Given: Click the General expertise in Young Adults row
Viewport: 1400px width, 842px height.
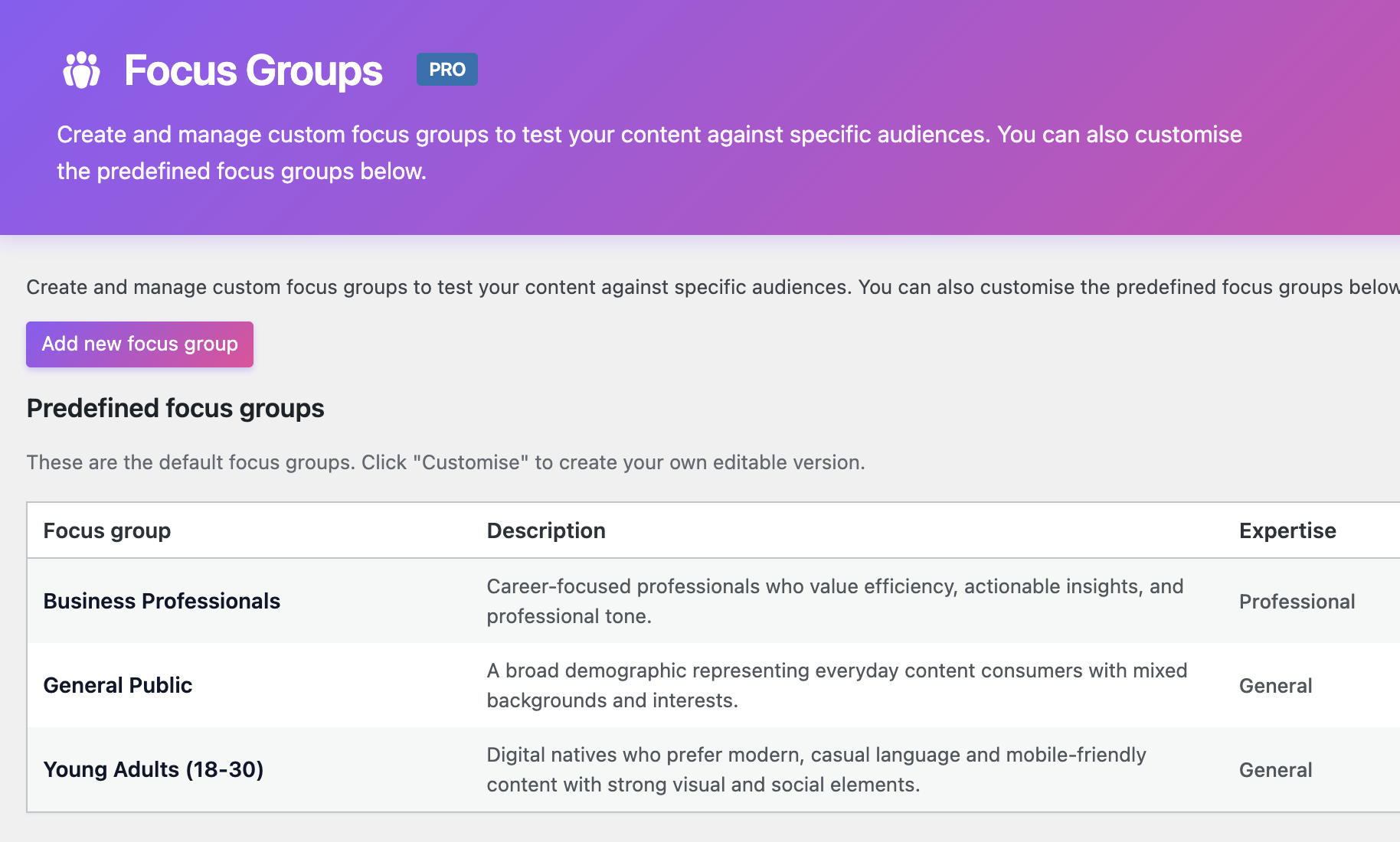Looking at the screenshot, I should (x=1276, y=770).
